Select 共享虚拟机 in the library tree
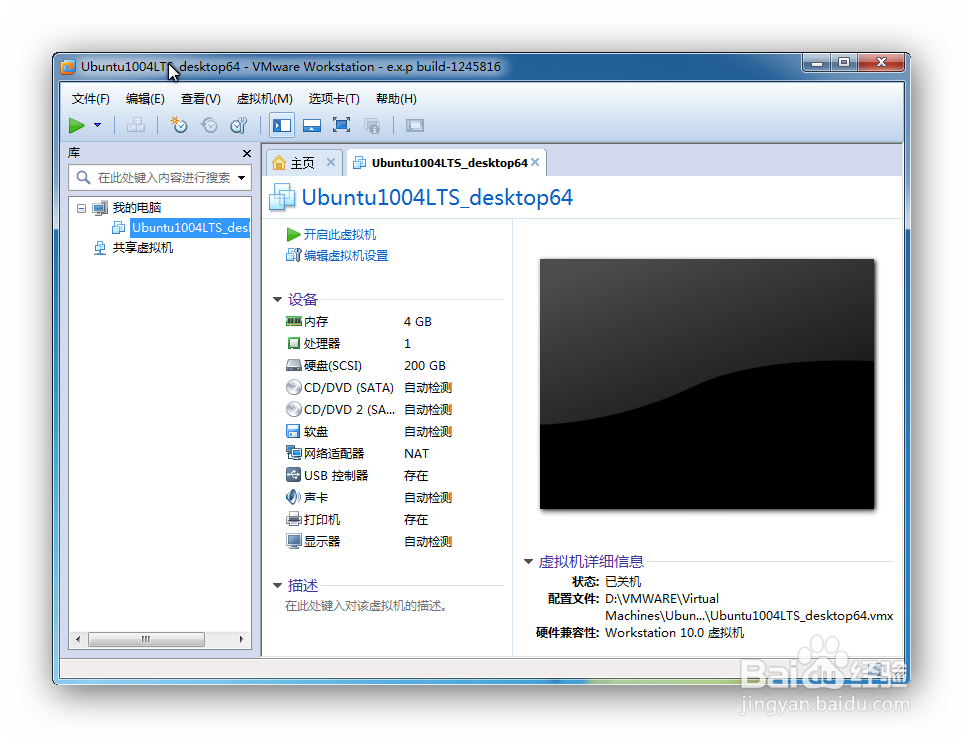 (x=143, y=248)
